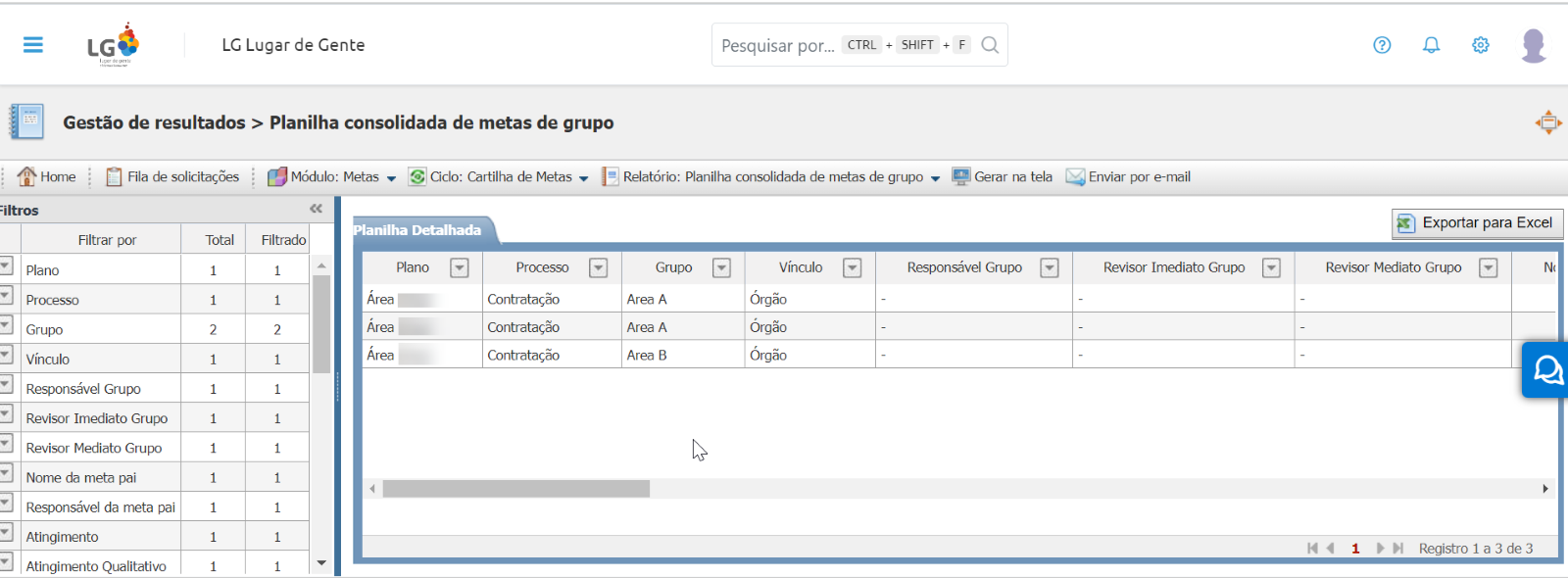Open the Vínculo column filter dropdown
This screenshot has width=1568, height=578.
[x=852, y=267]
